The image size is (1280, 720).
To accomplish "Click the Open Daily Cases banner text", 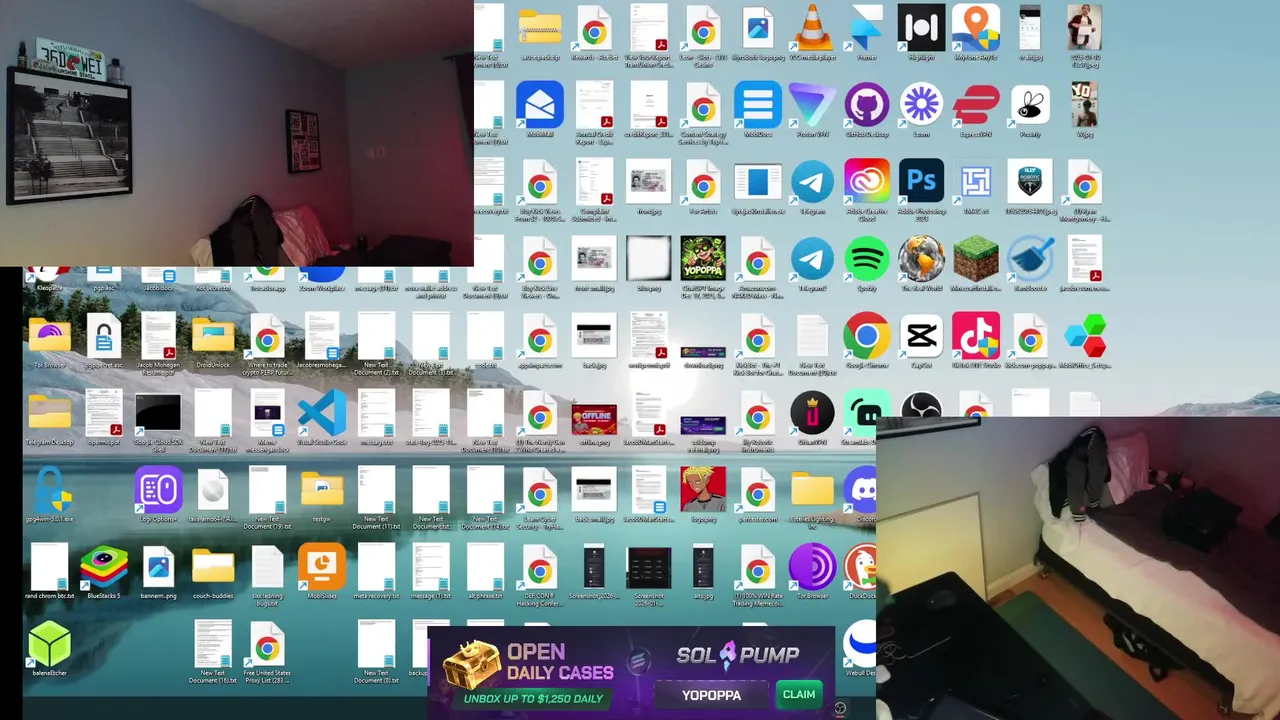I will pyautogui.click(x=558, y=662).
